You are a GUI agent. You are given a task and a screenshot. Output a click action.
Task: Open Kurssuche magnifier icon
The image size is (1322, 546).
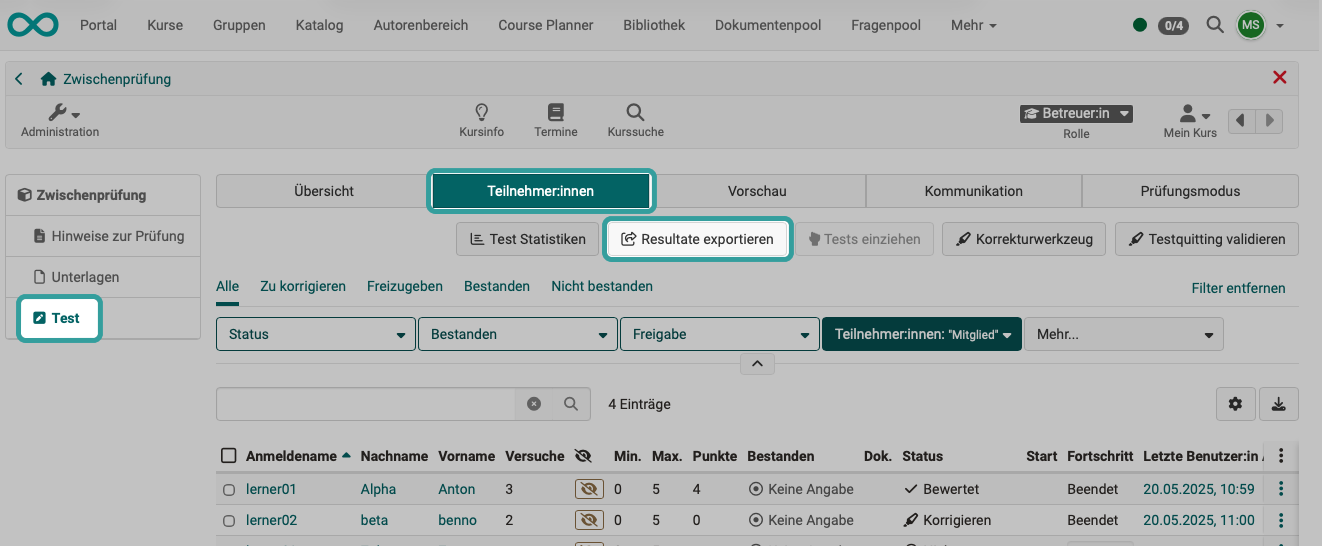pyautogui.click(x=635, y=120)
